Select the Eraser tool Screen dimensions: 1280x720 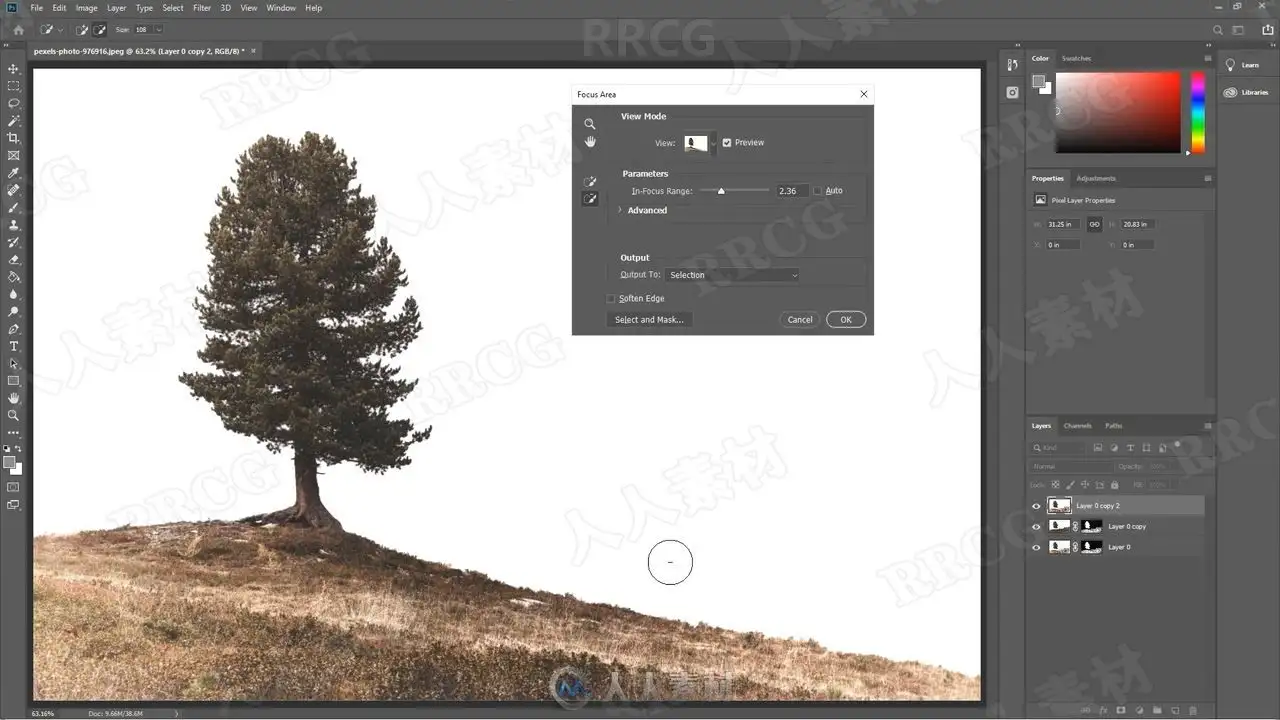pos(13,259)
